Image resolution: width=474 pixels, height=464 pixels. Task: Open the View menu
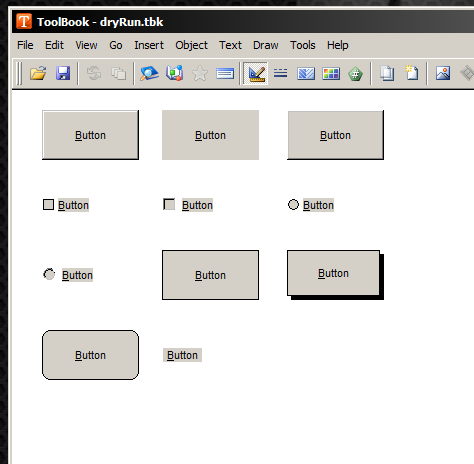pyautogui.click(x=86, y=45)
